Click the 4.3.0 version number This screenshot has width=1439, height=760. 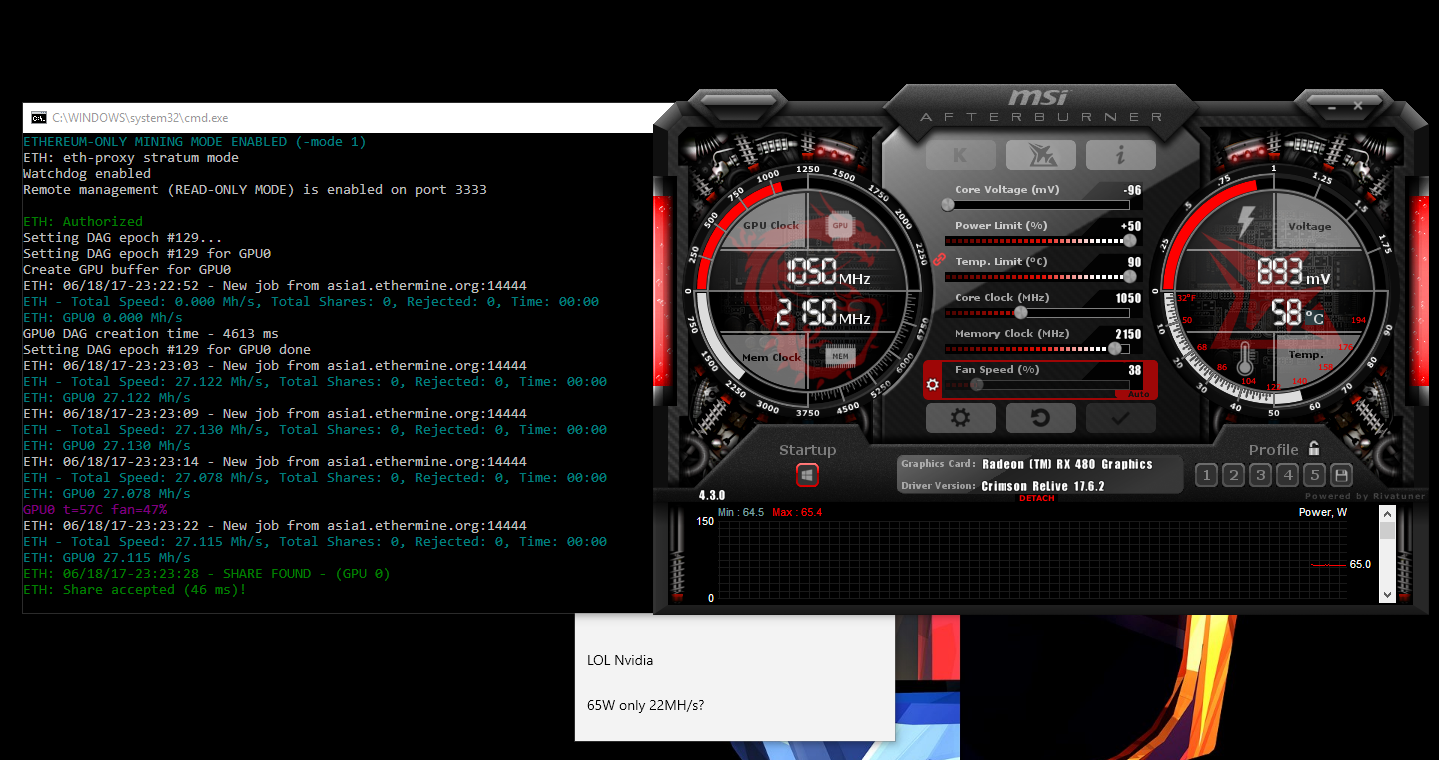tap(712, 496)
